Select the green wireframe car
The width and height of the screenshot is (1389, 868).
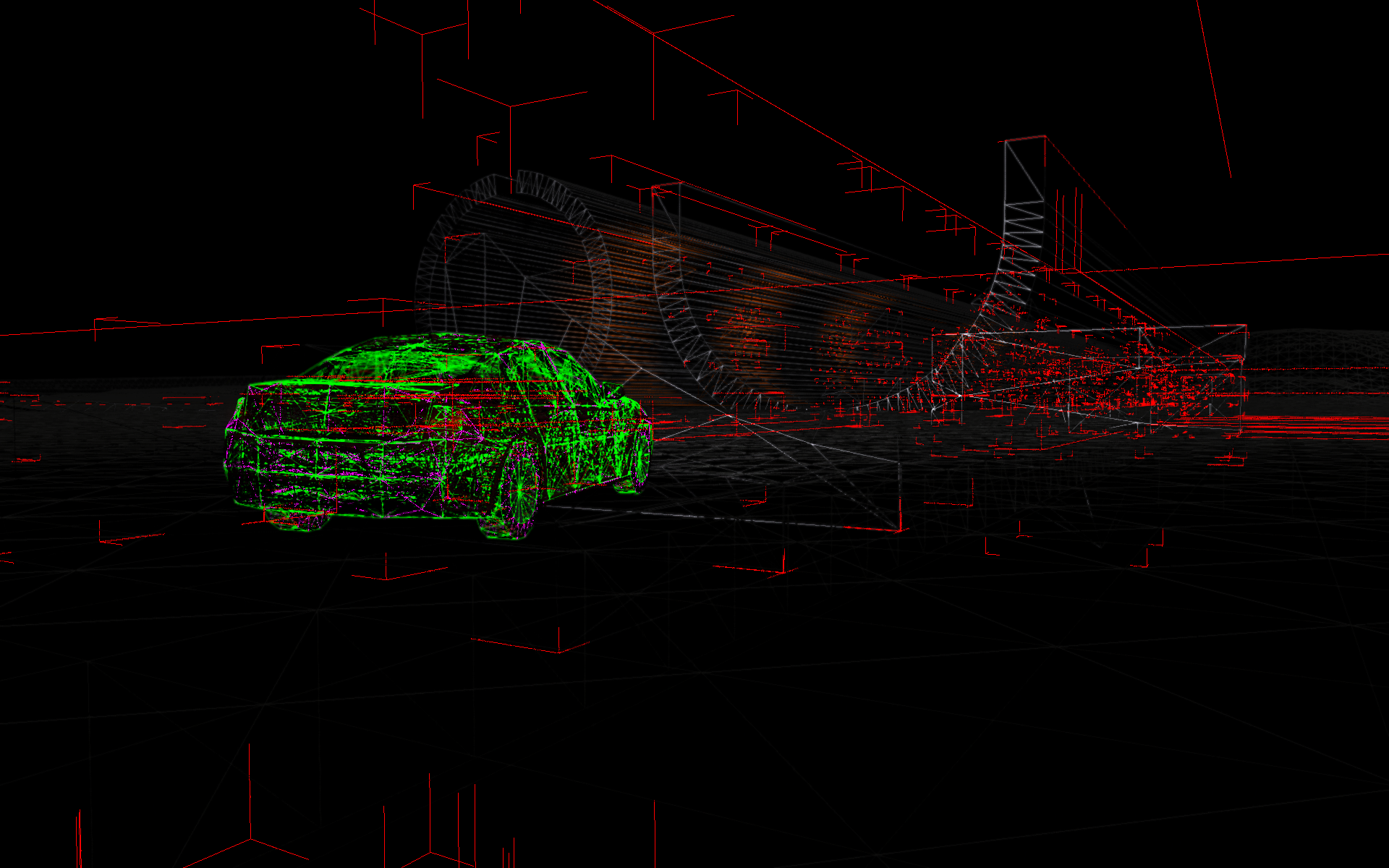pyautogui.click(x=438, y=436)
